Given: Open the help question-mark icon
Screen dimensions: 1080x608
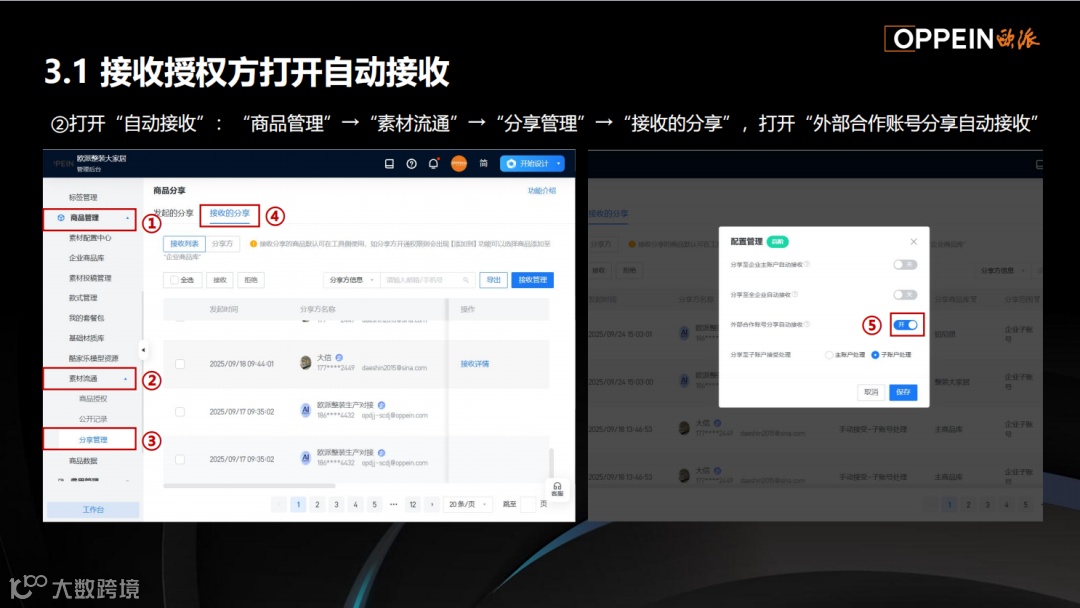Looking at the screenshot, I should (411, 164).
